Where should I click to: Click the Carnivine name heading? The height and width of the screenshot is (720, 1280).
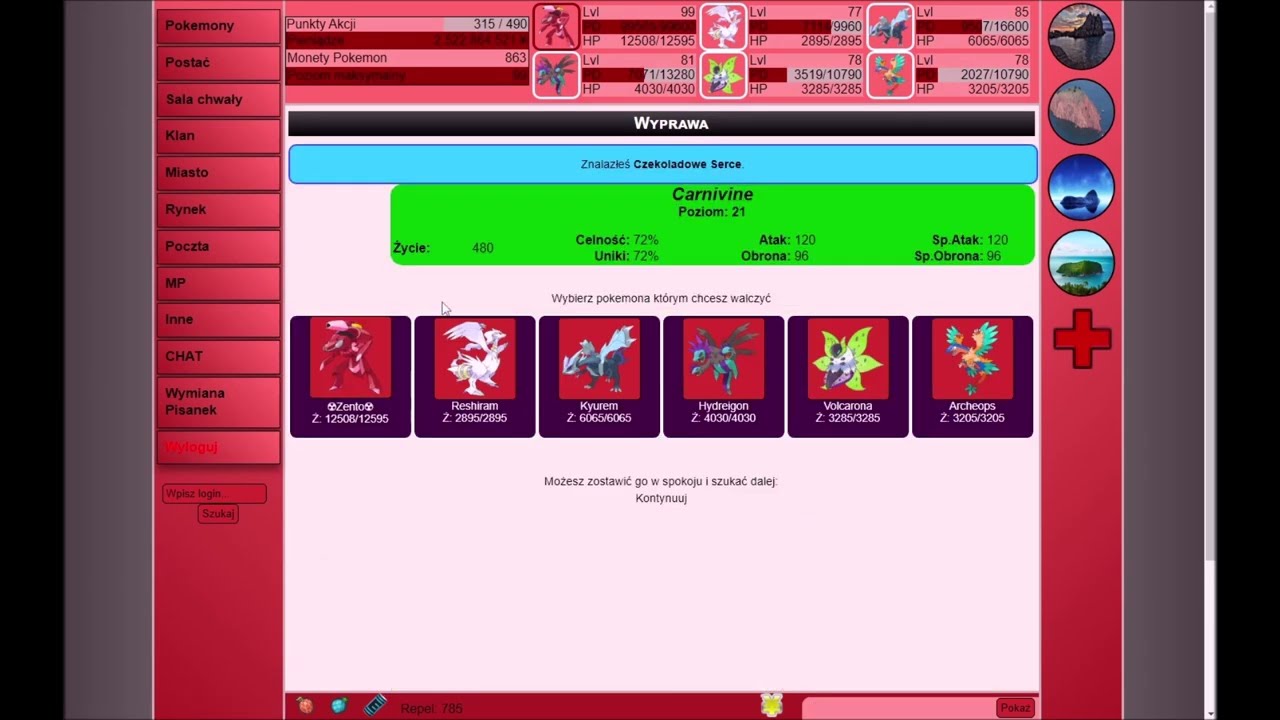[x=712, y=195]
